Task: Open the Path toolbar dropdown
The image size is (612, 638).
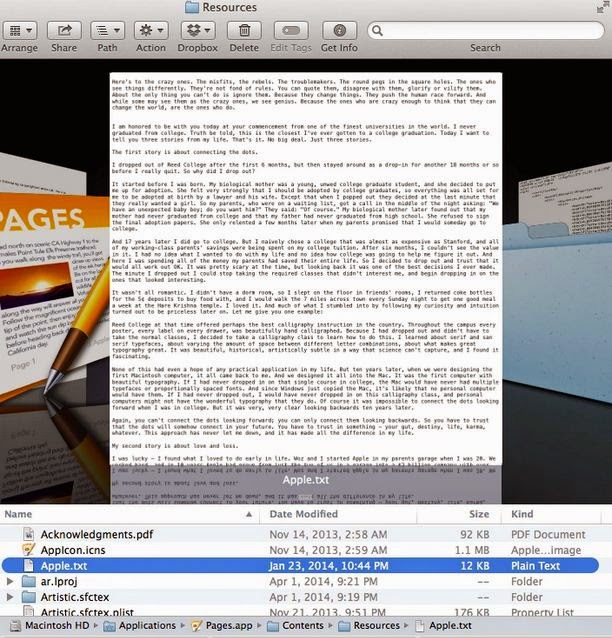Action: pyautogui.click(x=107, y=31)
